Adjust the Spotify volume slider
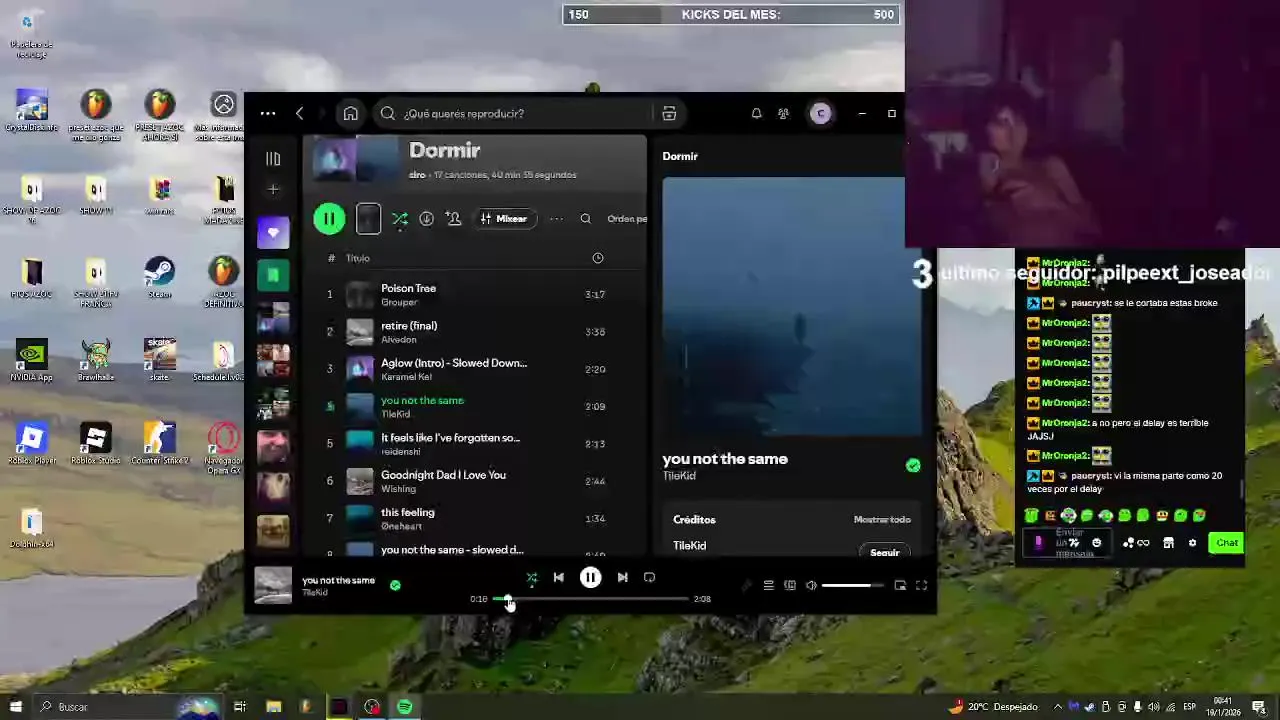 [853, 585]
